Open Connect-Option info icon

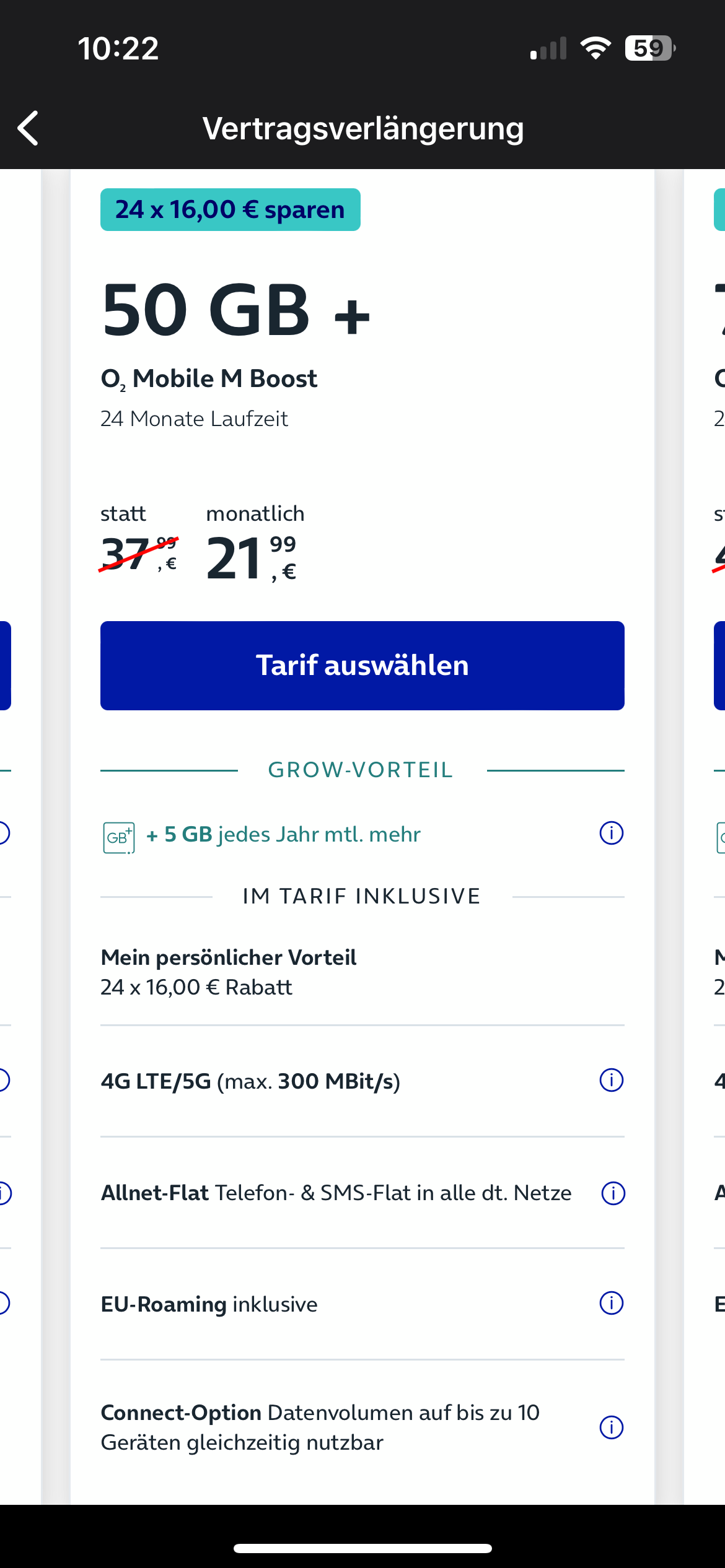coord(611,1427)
